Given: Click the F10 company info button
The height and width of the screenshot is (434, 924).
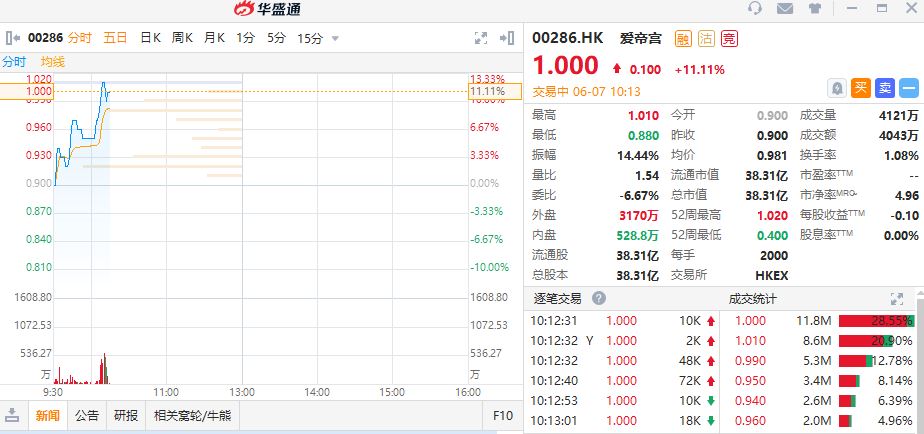Looking at the screenshot, I should [x=503, y=415].
